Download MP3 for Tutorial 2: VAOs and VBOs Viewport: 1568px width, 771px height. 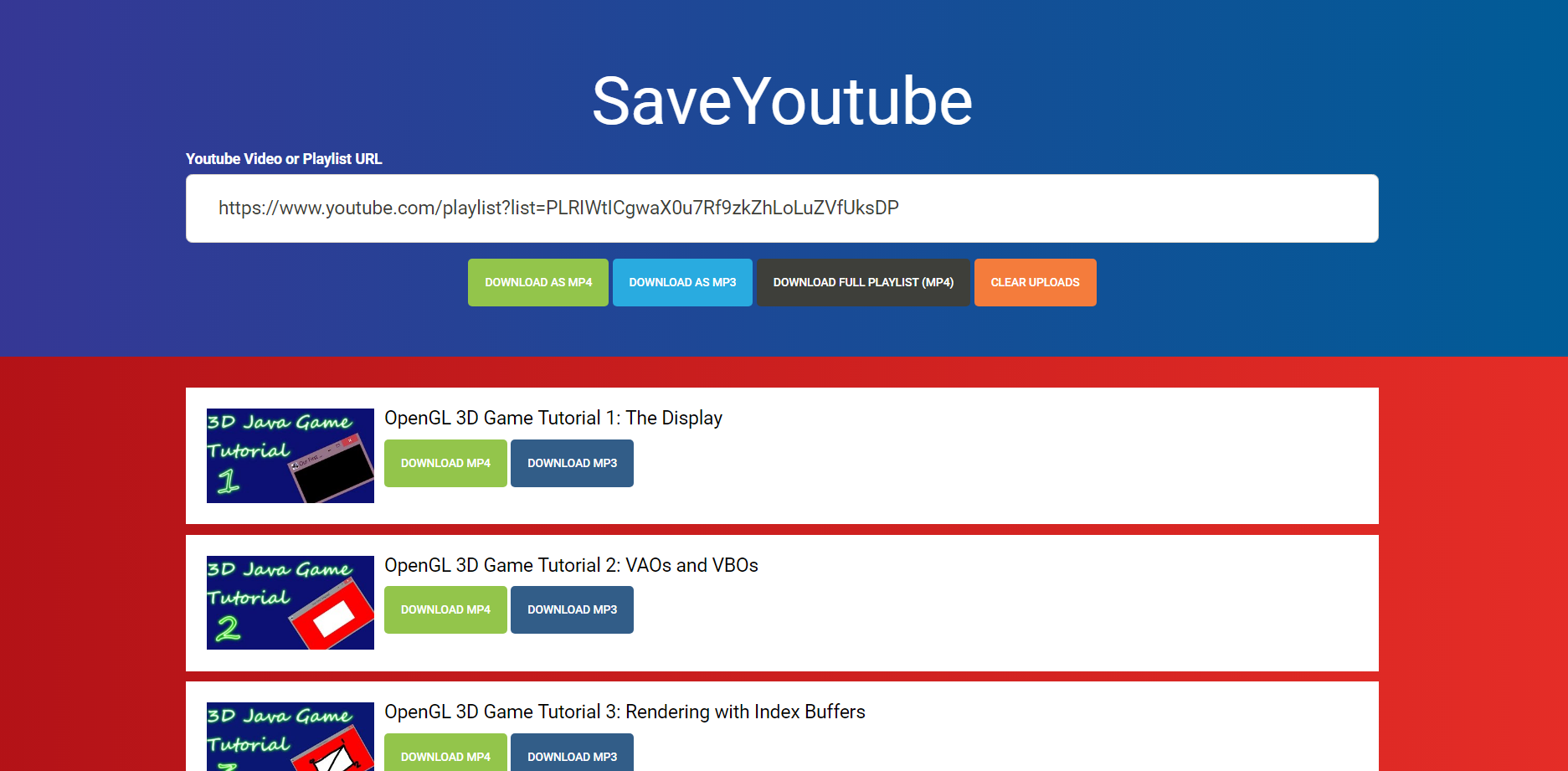(572, 609)
